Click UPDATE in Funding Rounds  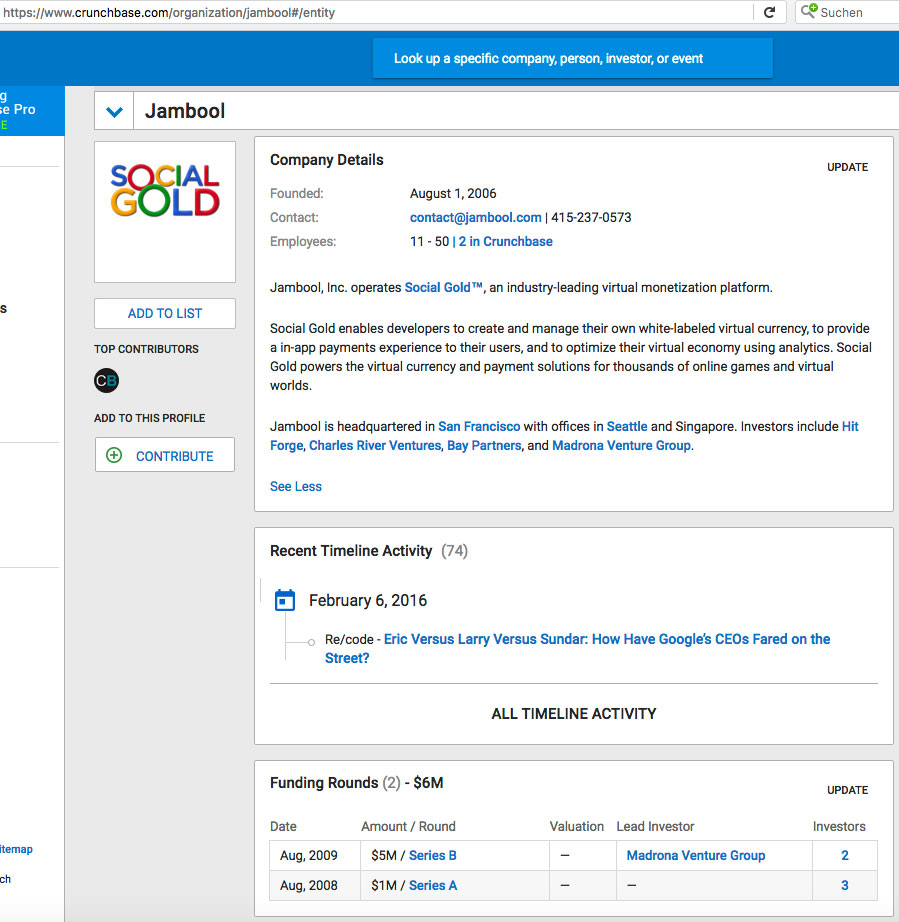(847, 790)
